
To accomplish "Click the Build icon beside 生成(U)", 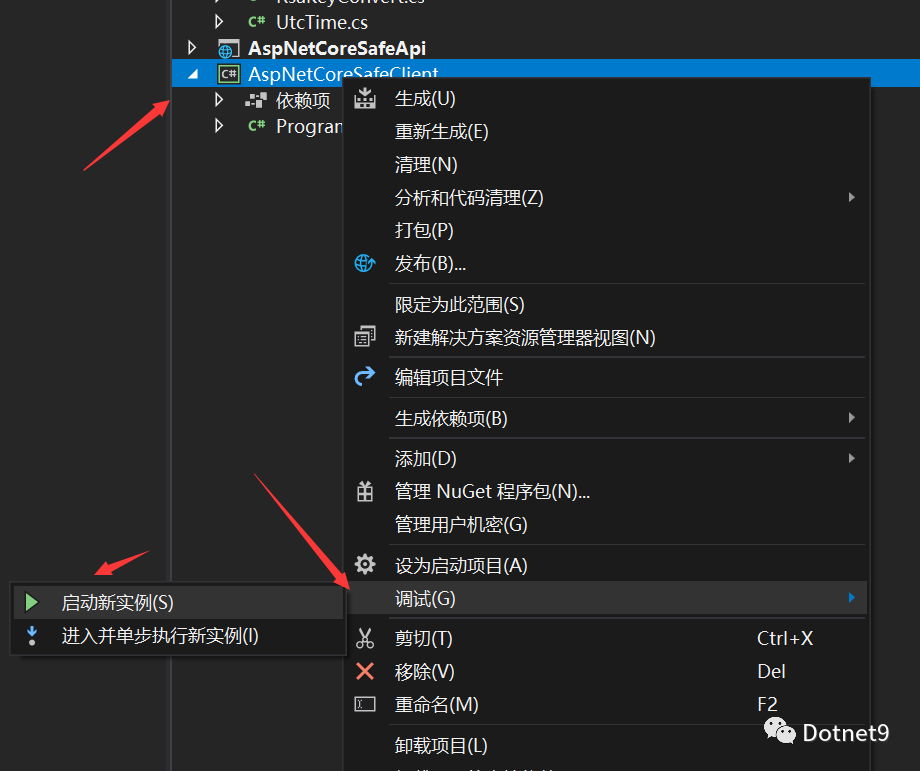I will point(365,98).
